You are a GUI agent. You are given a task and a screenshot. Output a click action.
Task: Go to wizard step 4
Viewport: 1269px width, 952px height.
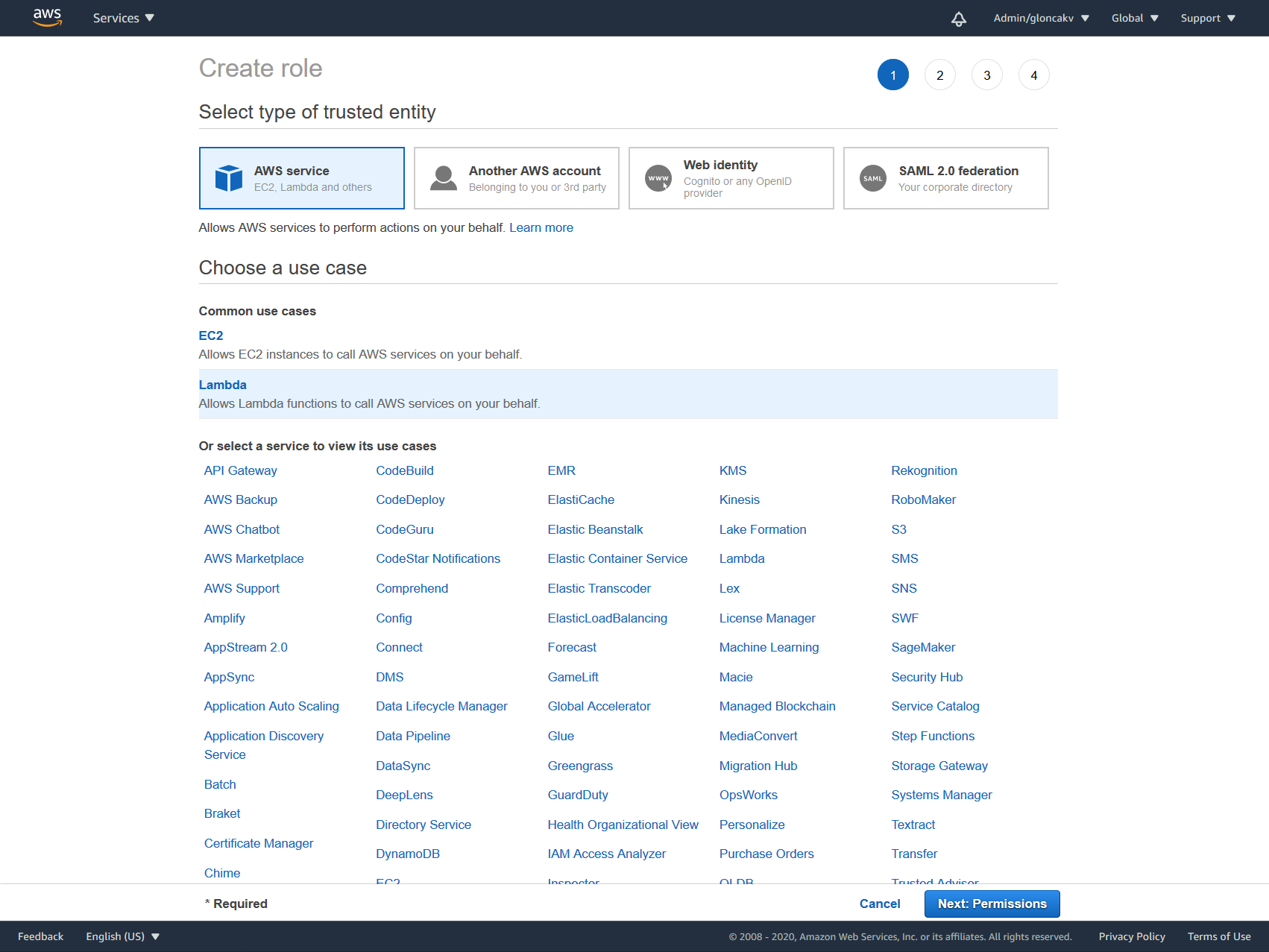1034,75
